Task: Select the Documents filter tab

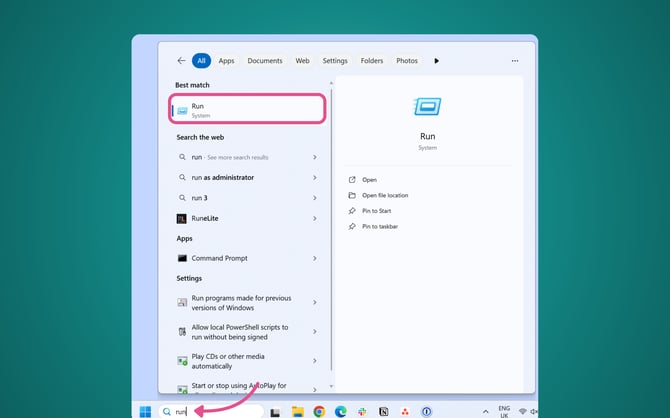Action: (x=265, y=61)
